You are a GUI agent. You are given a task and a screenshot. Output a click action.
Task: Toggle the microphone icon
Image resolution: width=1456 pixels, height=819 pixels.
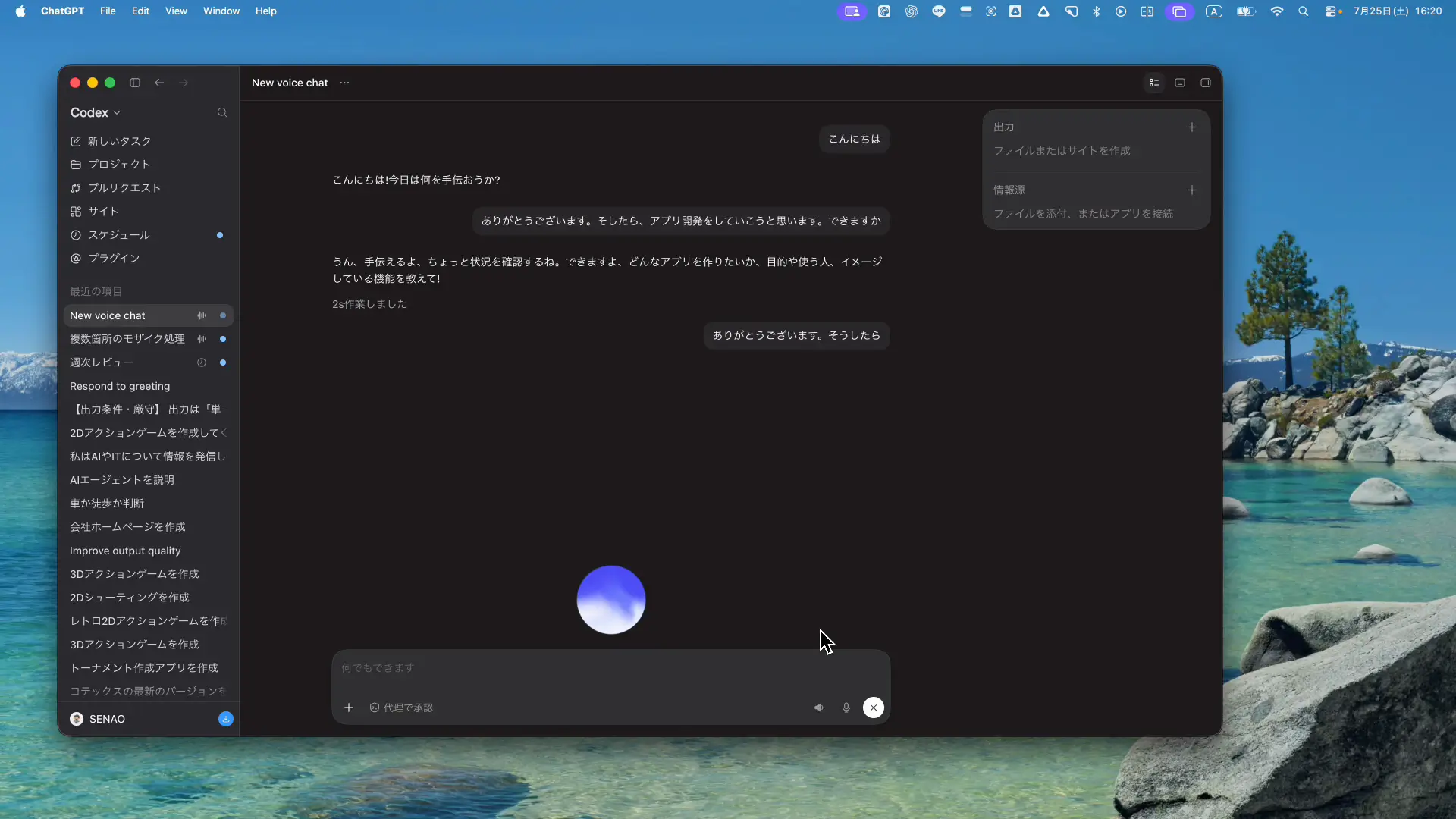846,708
